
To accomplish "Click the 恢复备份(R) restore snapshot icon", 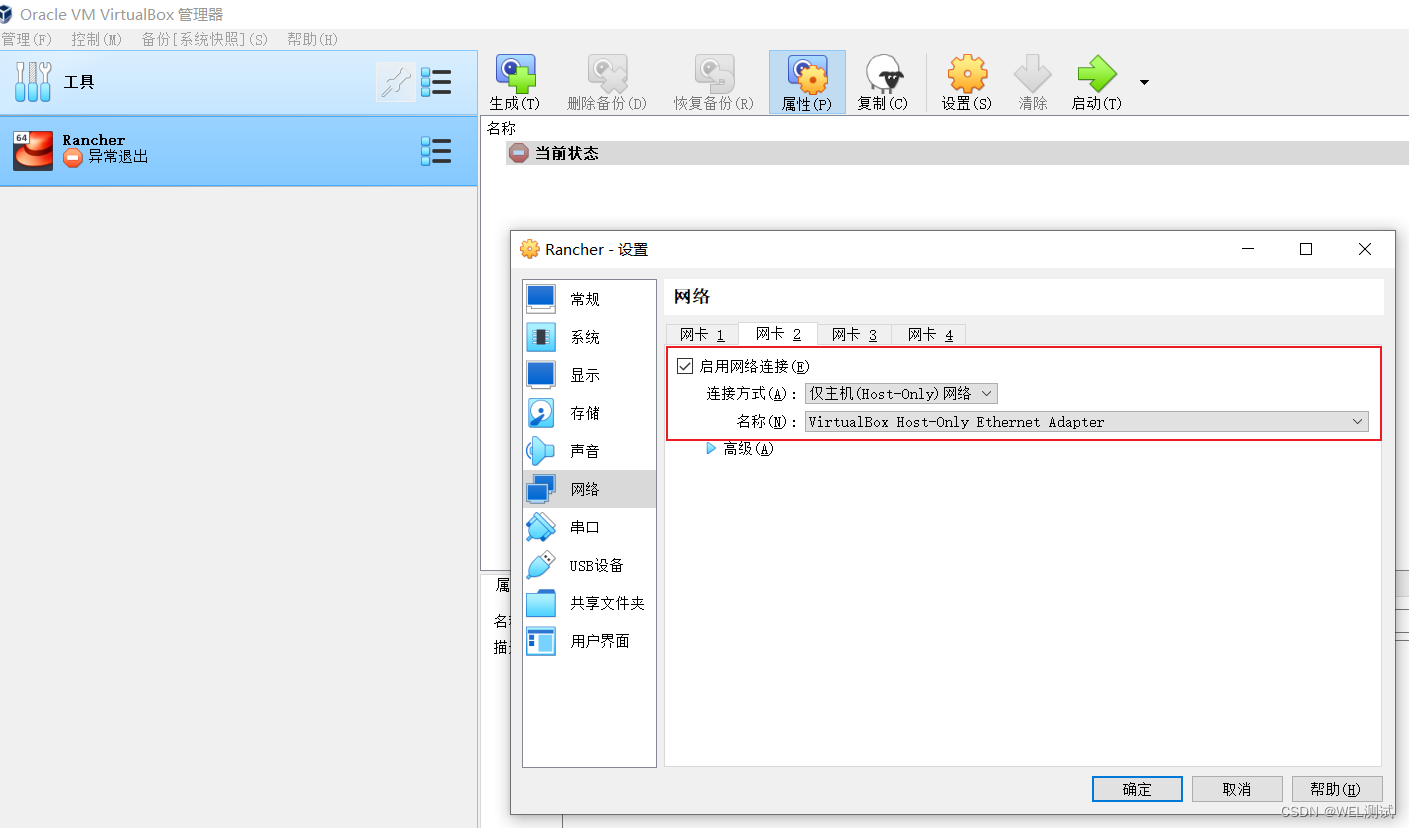I will (x=714, y=74).
